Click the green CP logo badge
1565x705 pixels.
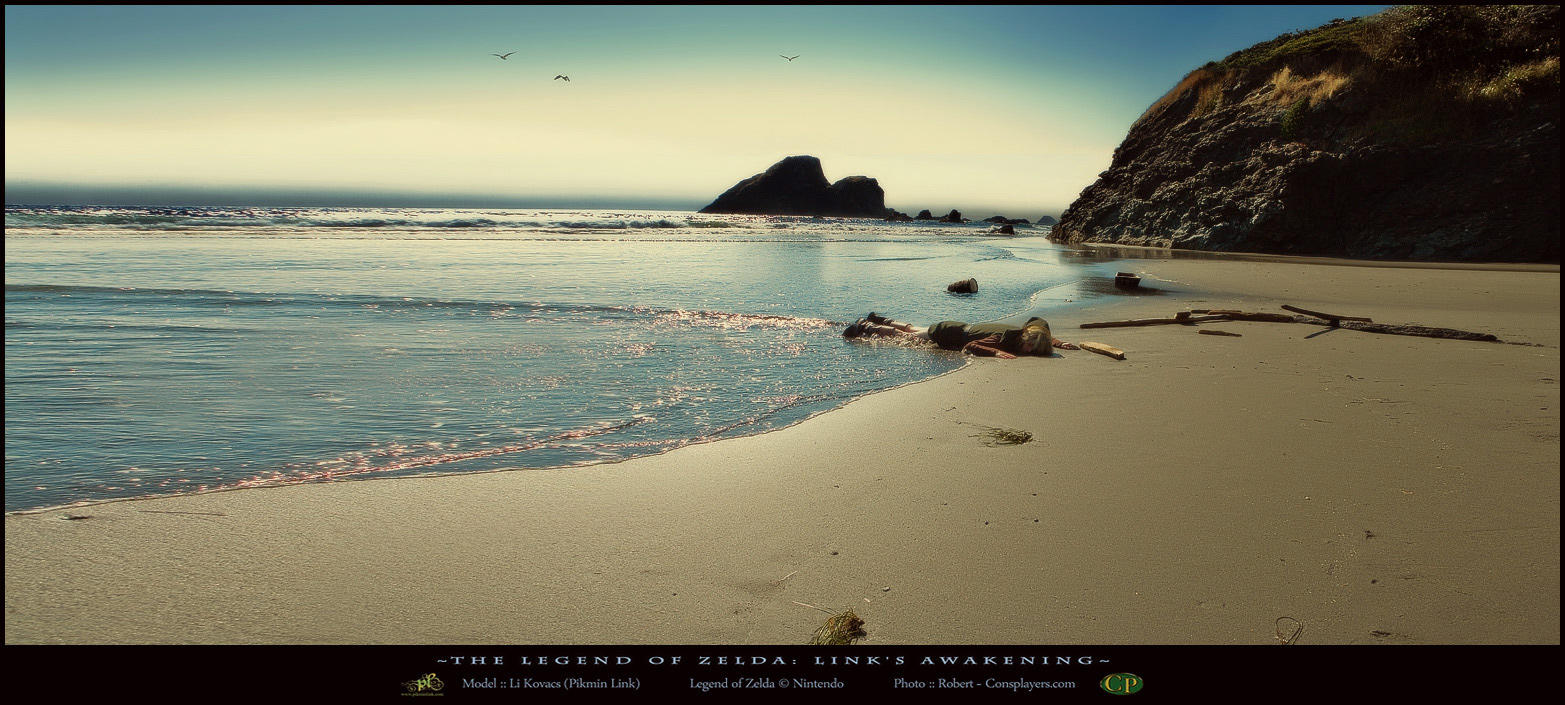coord(1121,684)
